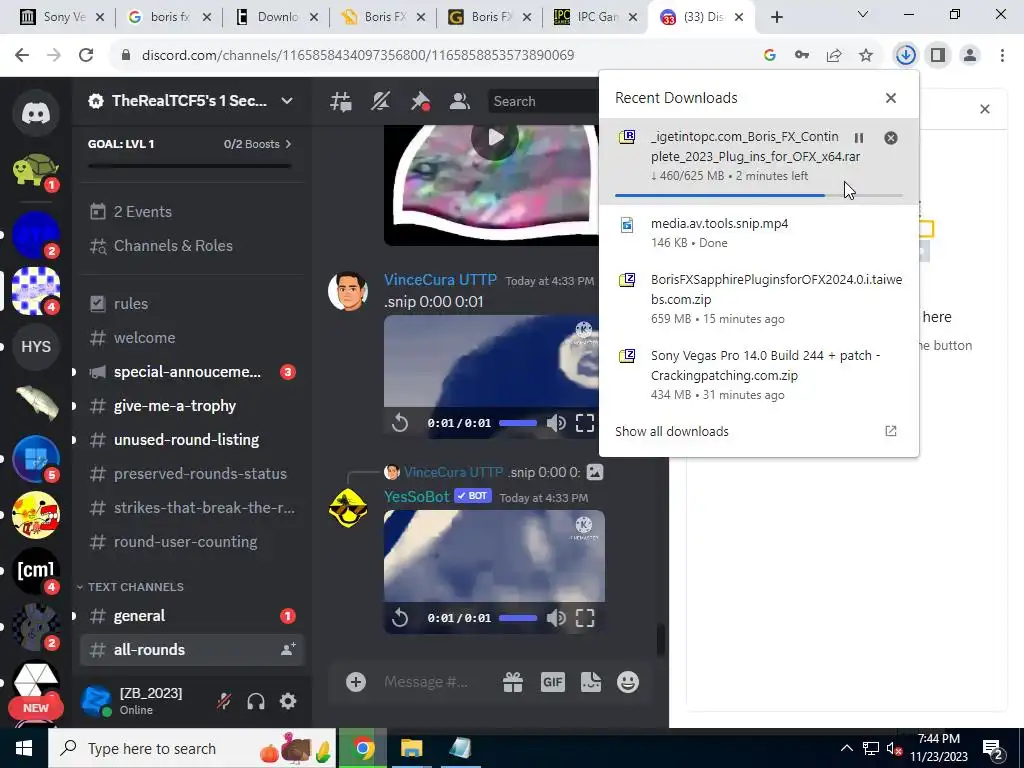This screenshot has height=768, width=1024.
Task: Open notification settings bell icon
Action: pos(381,101)
